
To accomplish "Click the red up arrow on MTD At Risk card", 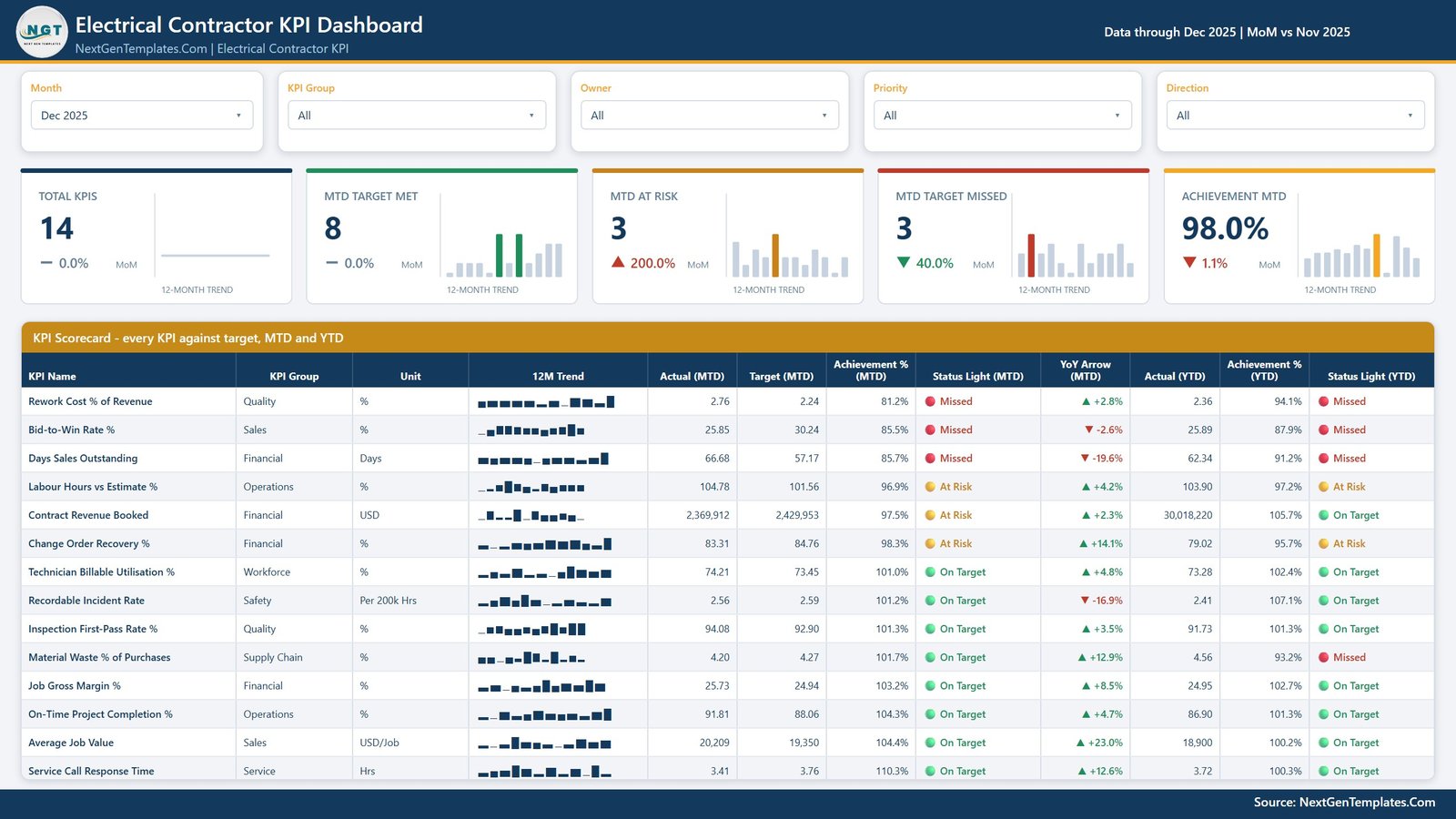I will [x=618, y=262].
